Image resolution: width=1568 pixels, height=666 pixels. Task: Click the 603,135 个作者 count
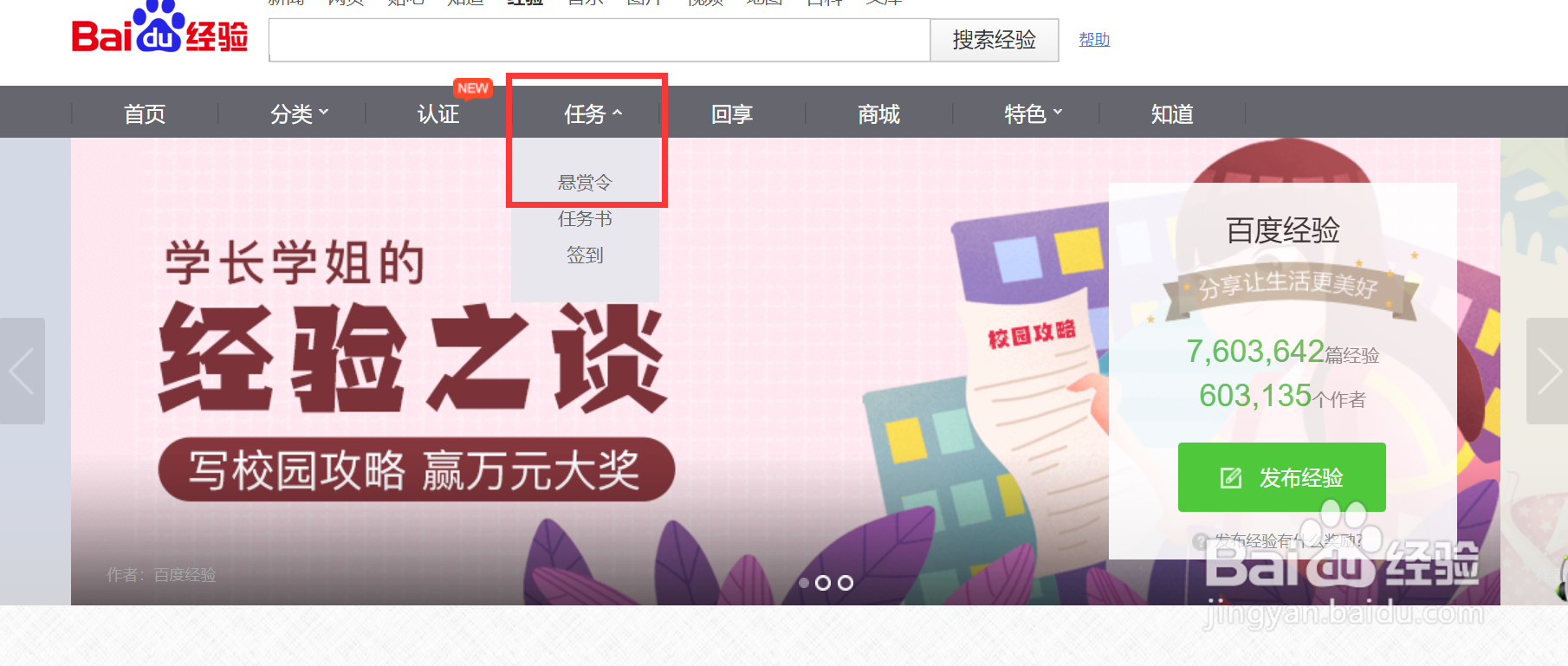coord(1282,396)
